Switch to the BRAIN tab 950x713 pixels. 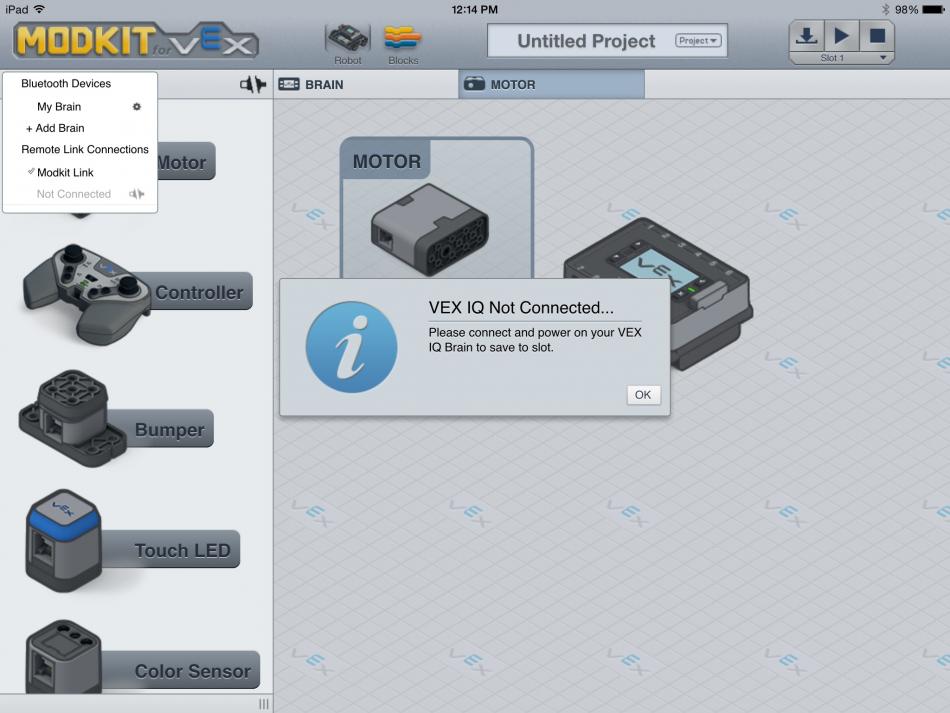[x=366, y=85]
